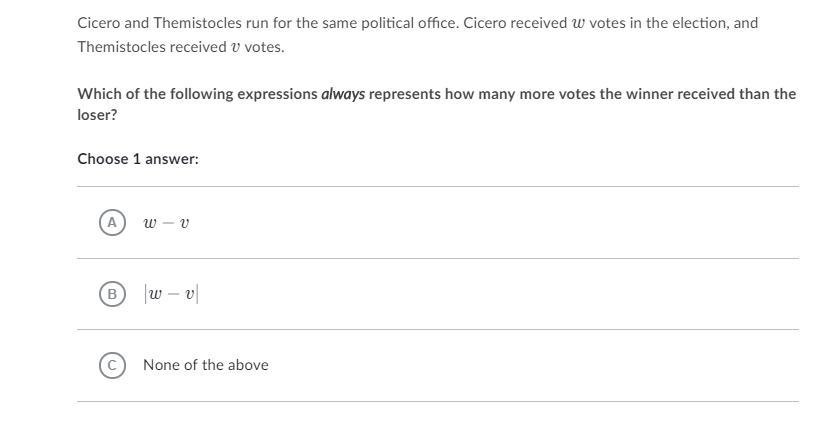Select the radio button for answer C

click(113, 365)
